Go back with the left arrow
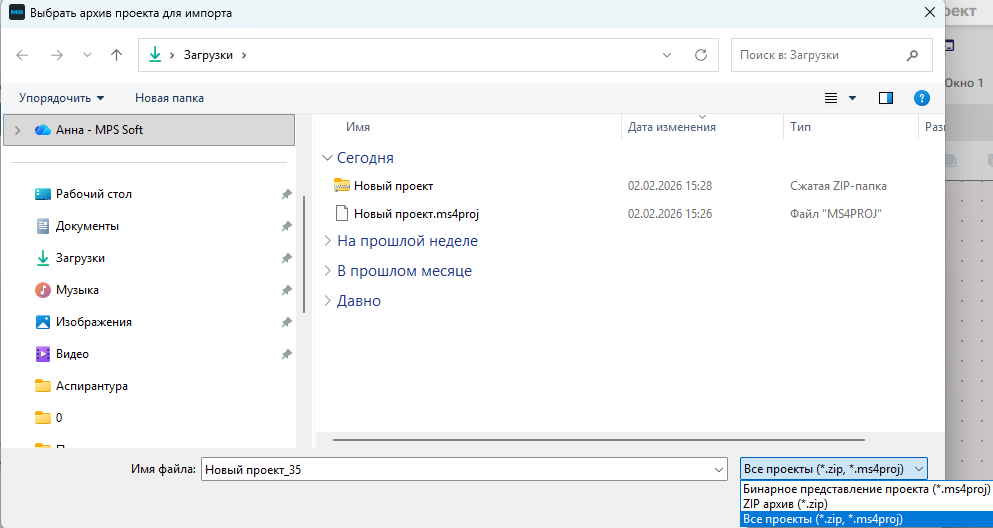This screenshot has height=528, width=993. (22, 55)
